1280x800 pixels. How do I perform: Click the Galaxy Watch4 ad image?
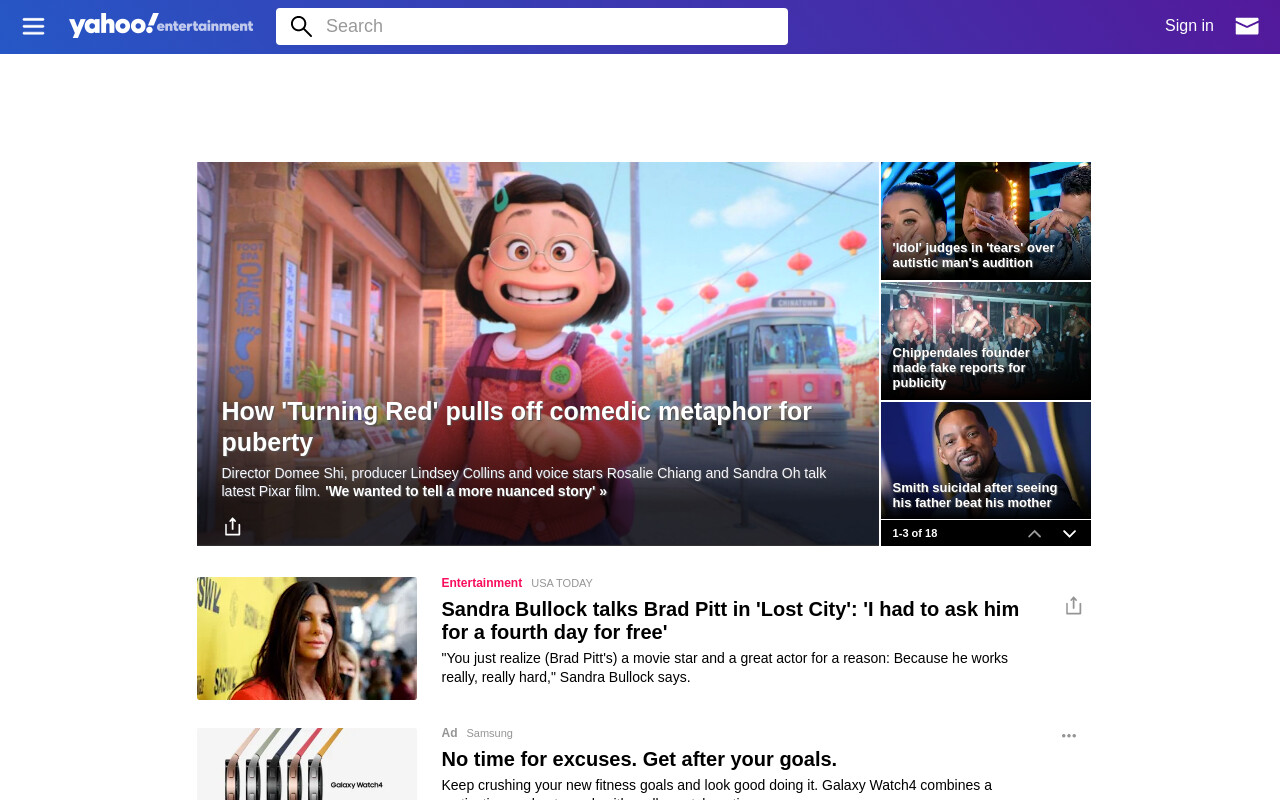pos(307,764)
